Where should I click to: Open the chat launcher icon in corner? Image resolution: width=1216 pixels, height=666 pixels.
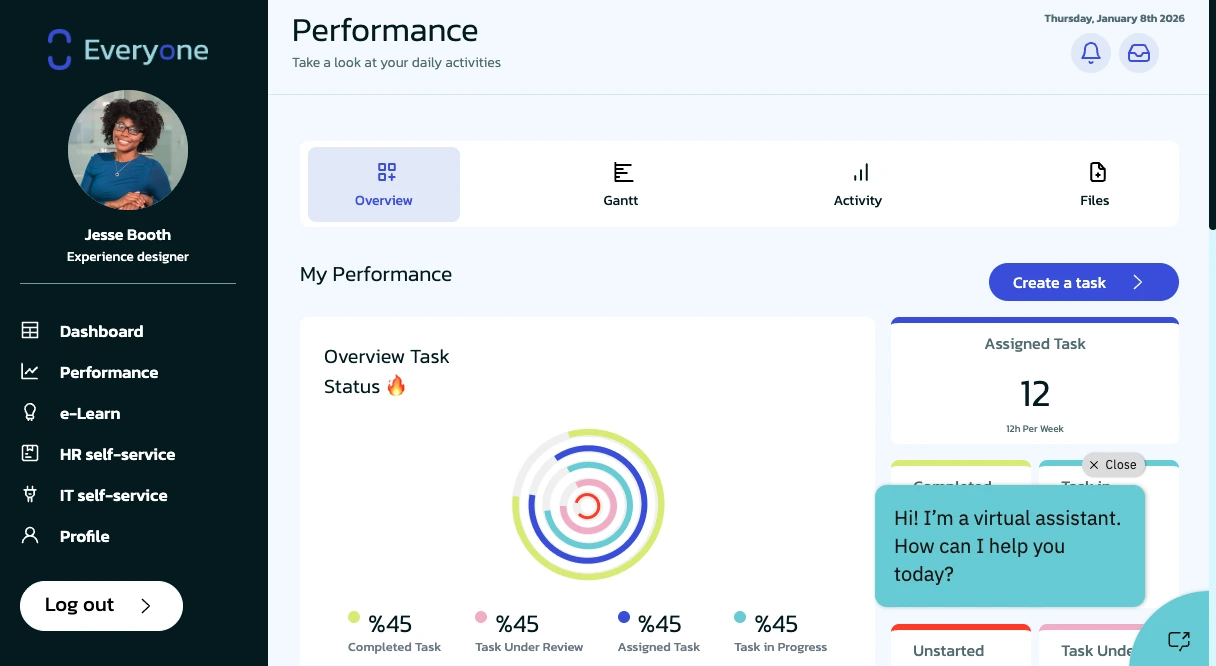[1178, 640]
